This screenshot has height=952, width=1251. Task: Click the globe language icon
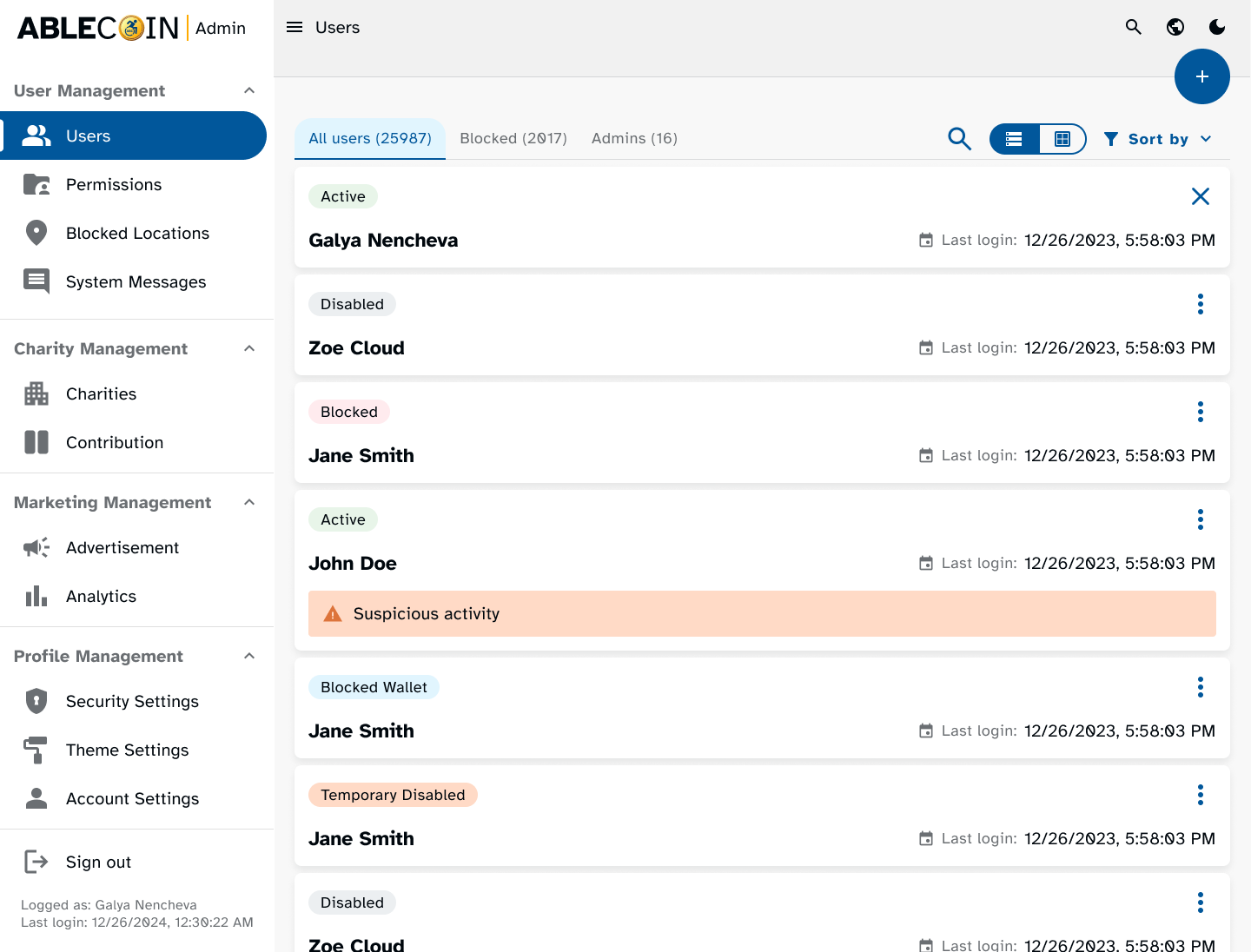pyautogui.click(x=1175, y=27)
